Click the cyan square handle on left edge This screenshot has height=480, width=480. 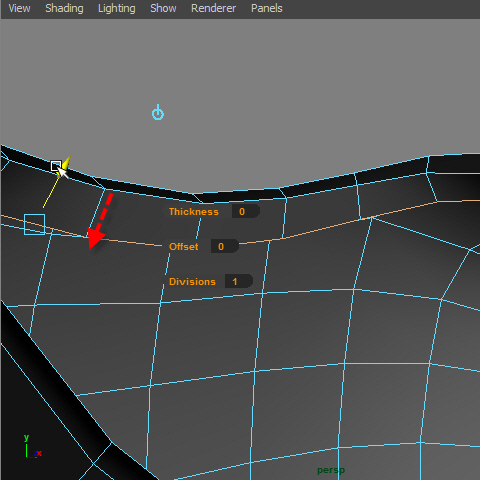pos(34,224)
